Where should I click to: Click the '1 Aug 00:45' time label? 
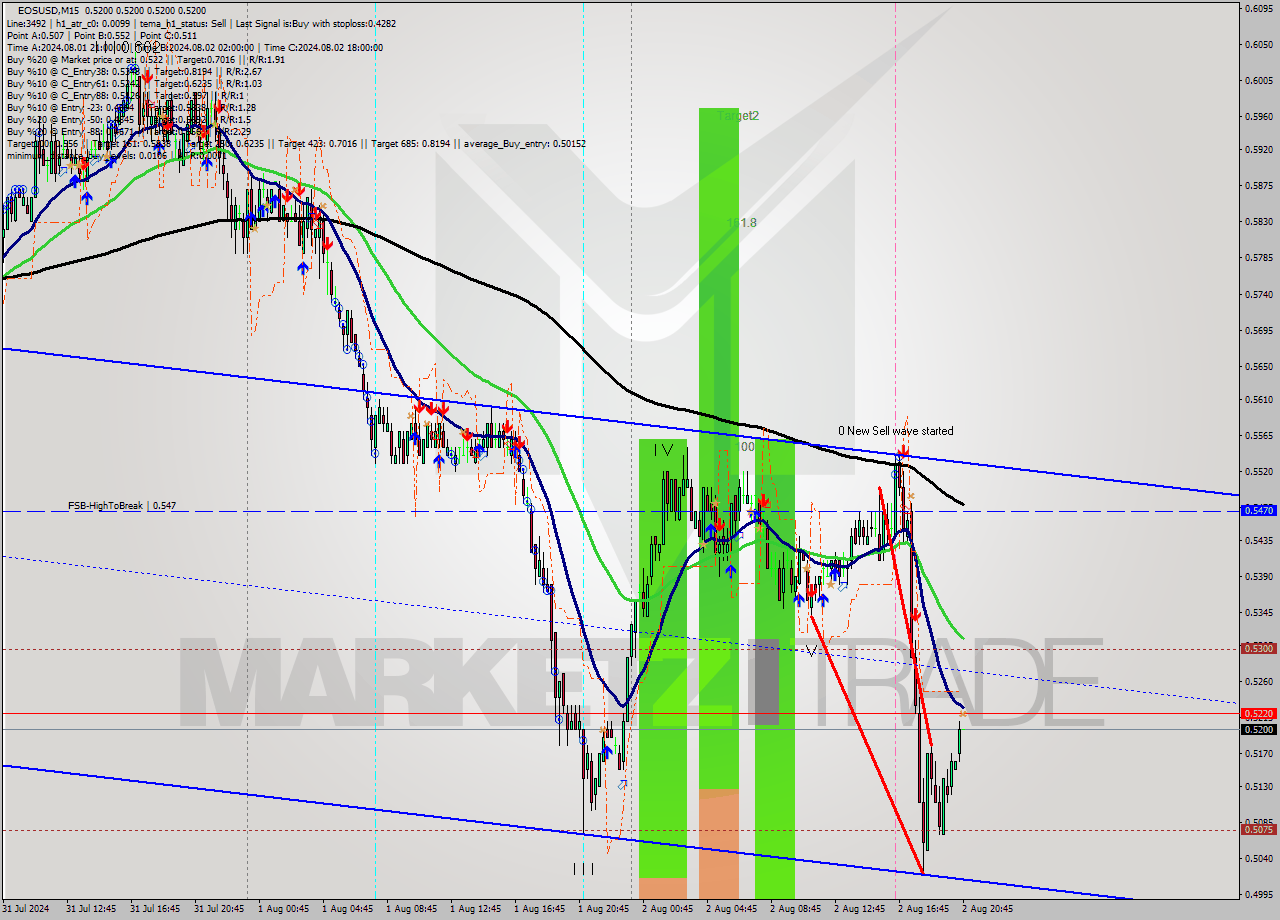point(284,909)
